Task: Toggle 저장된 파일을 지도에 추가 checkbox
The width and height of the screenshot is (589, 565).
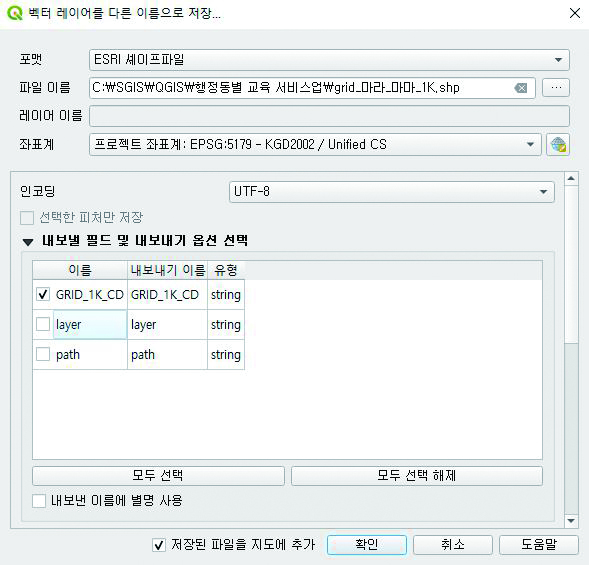Action: (x=159, y=545)
